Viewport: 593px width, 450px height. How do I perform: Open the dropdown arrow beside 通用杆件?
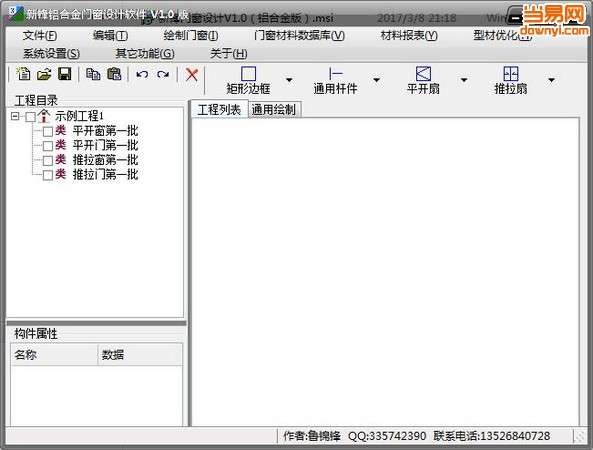(377, 80)
